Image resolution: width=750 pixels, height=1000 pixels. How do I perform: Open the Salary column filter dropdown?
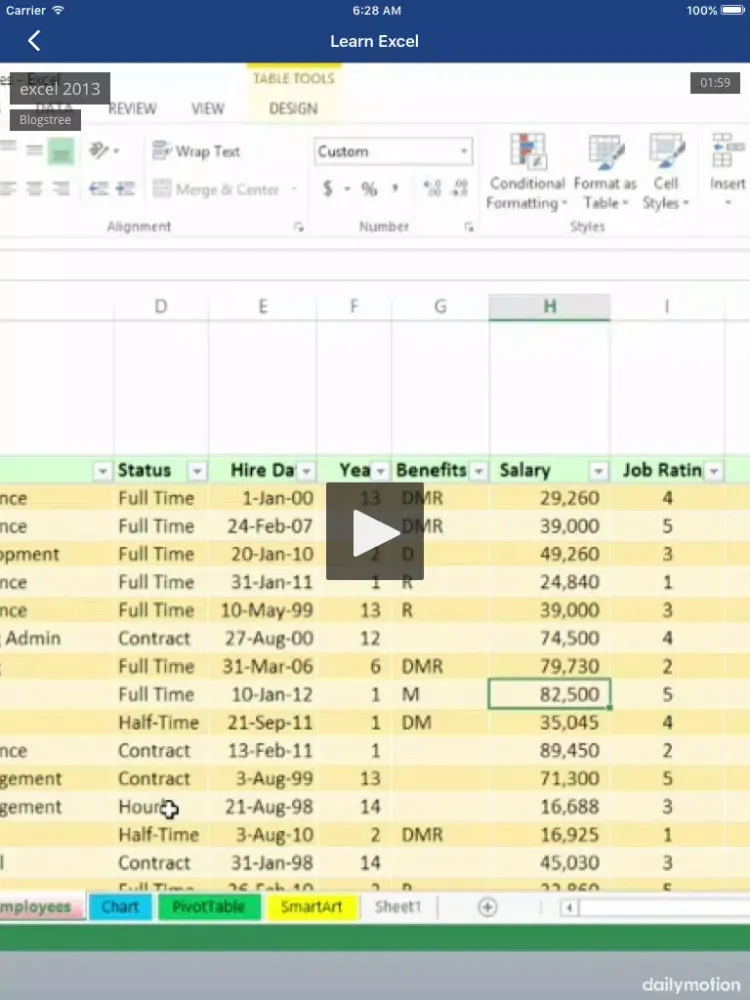coord(598,471)
